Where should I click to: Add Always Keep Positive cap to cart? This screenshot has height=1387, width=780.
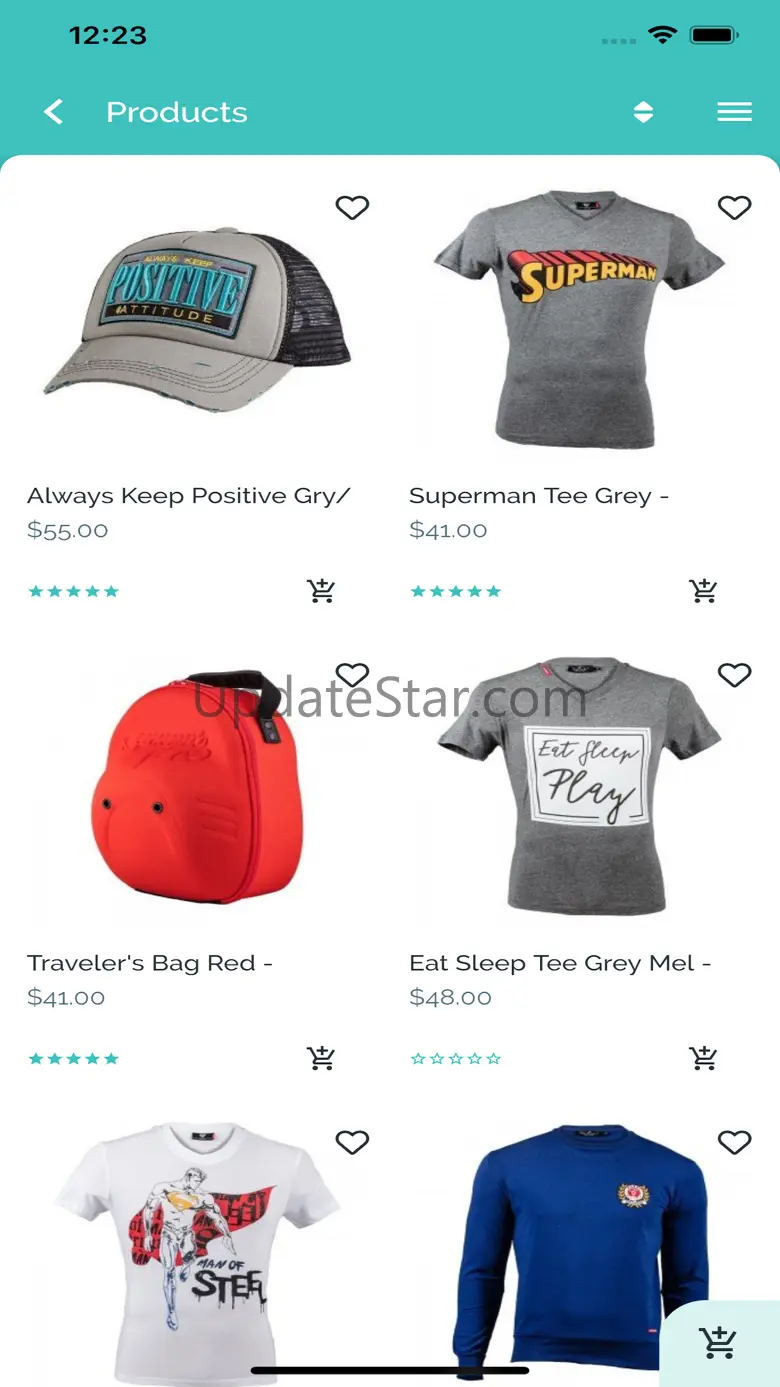[321, 591]
